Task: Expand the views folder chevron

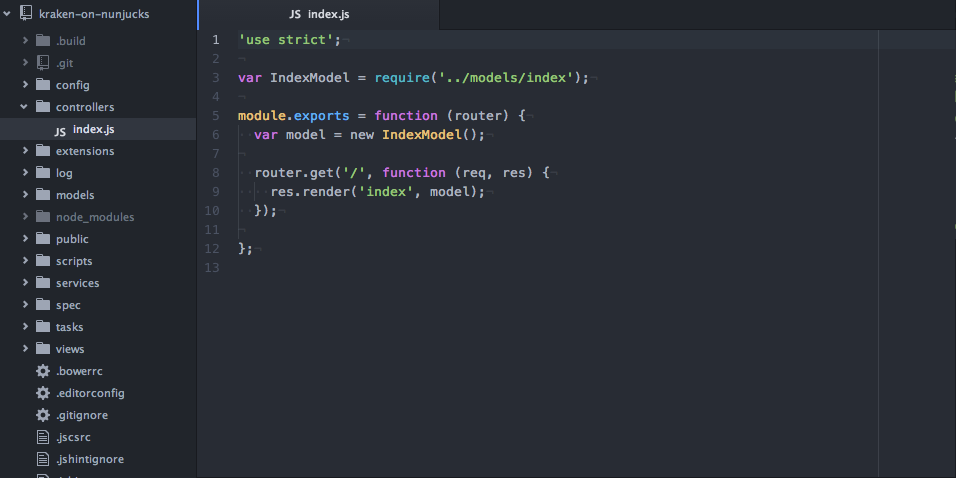Action: 24,349
